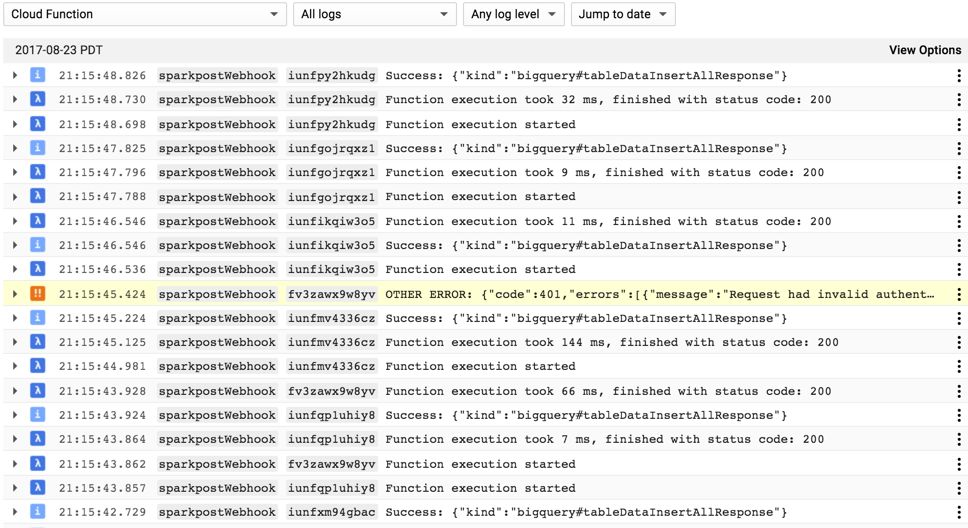This screenshot has width=968, height=528.
Task: Click the info icon on 21:15:43.924 row
Action: [x=38, y=415]
